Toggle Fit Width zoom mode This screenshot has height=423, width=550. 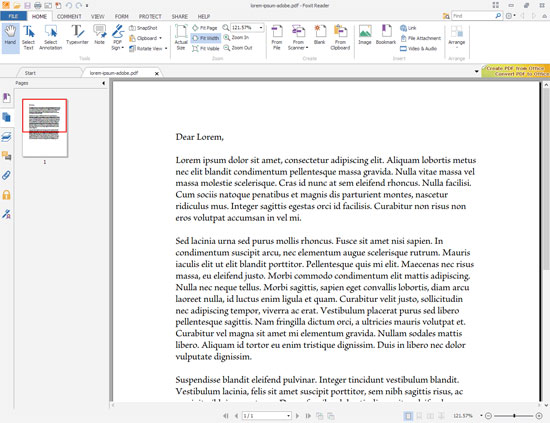pyautogui.click(x=206, y=38)
